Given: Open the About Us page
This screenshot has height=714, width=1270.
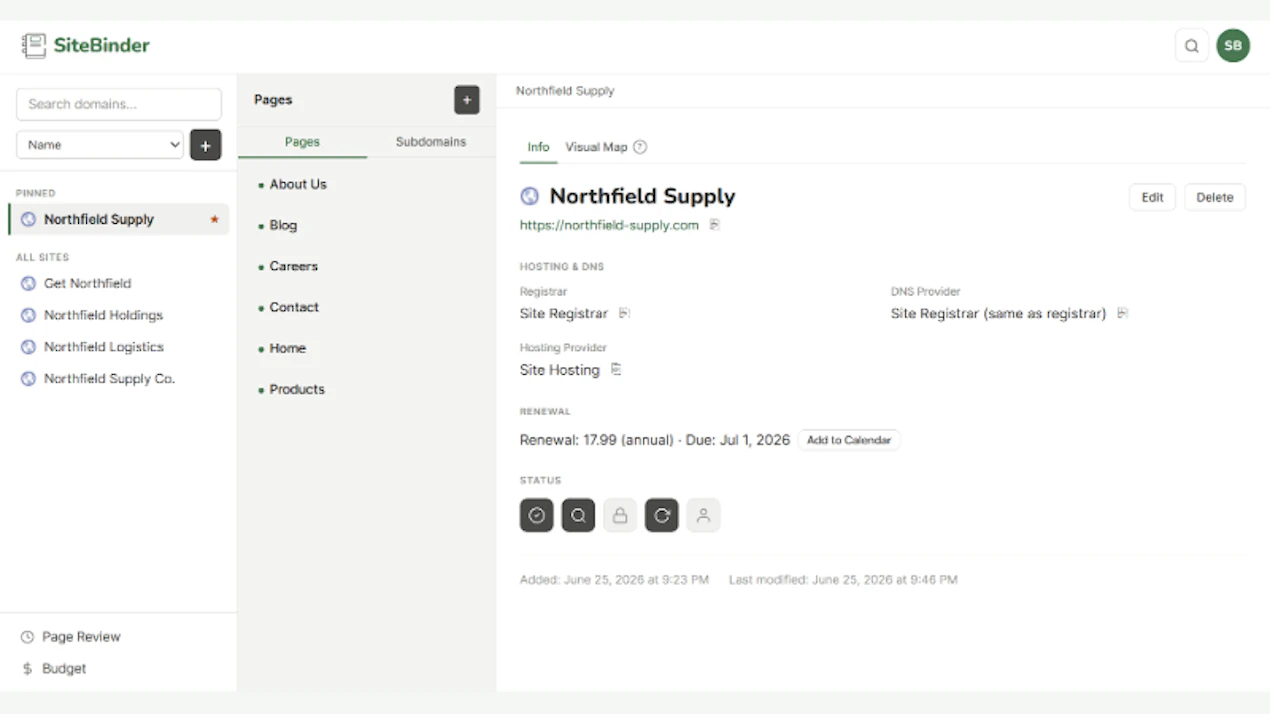Looking at the screenshot, I should tap(298, 184).
